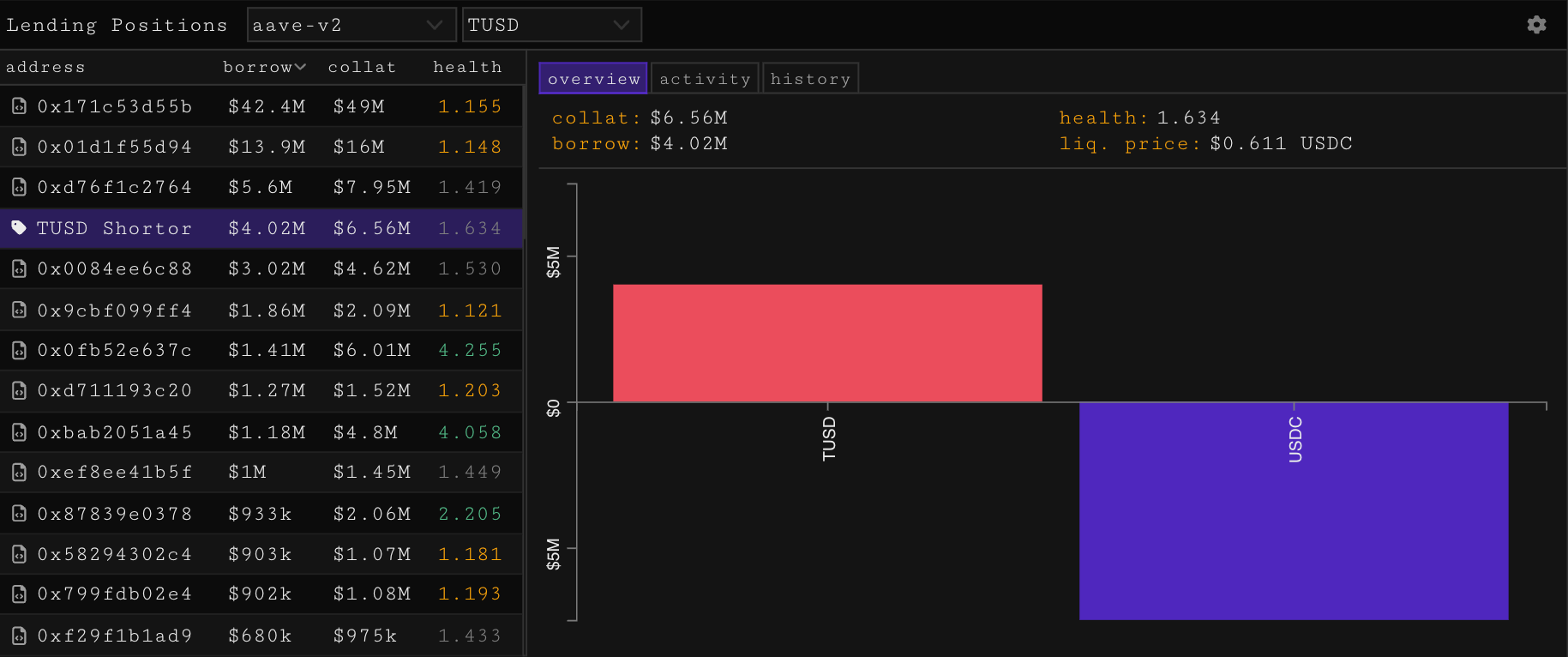Click tag icon next to TUSD Shortor
This screenshot has width=1568, height=657.
[x=19, y=228]
